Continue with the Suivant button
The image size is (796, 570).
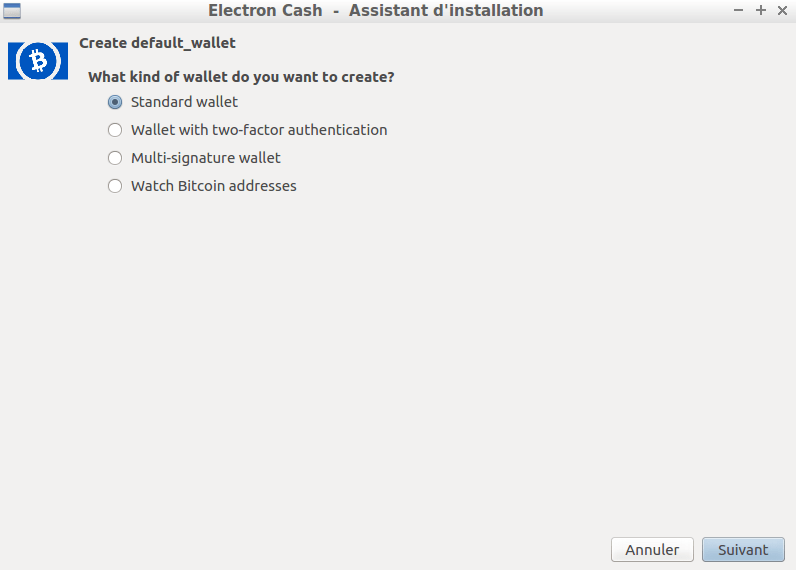coord(743,550)
